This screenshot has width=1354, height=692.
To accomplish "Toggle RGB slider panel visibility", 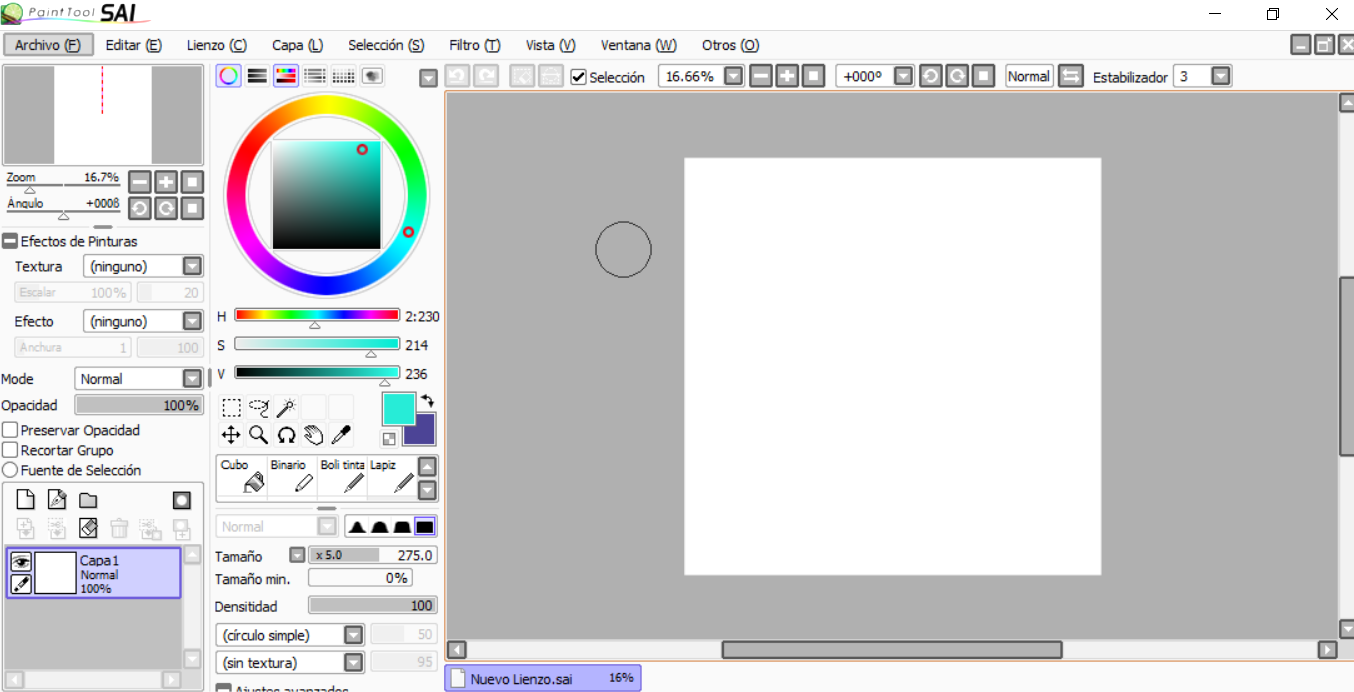I will point(257,76).
